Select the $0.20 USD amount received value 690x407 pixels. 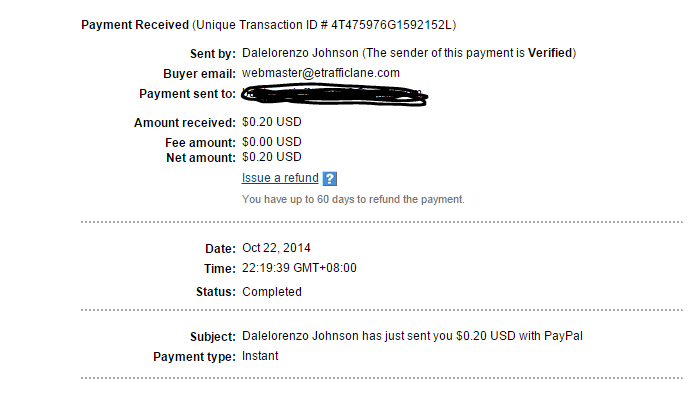272,122
